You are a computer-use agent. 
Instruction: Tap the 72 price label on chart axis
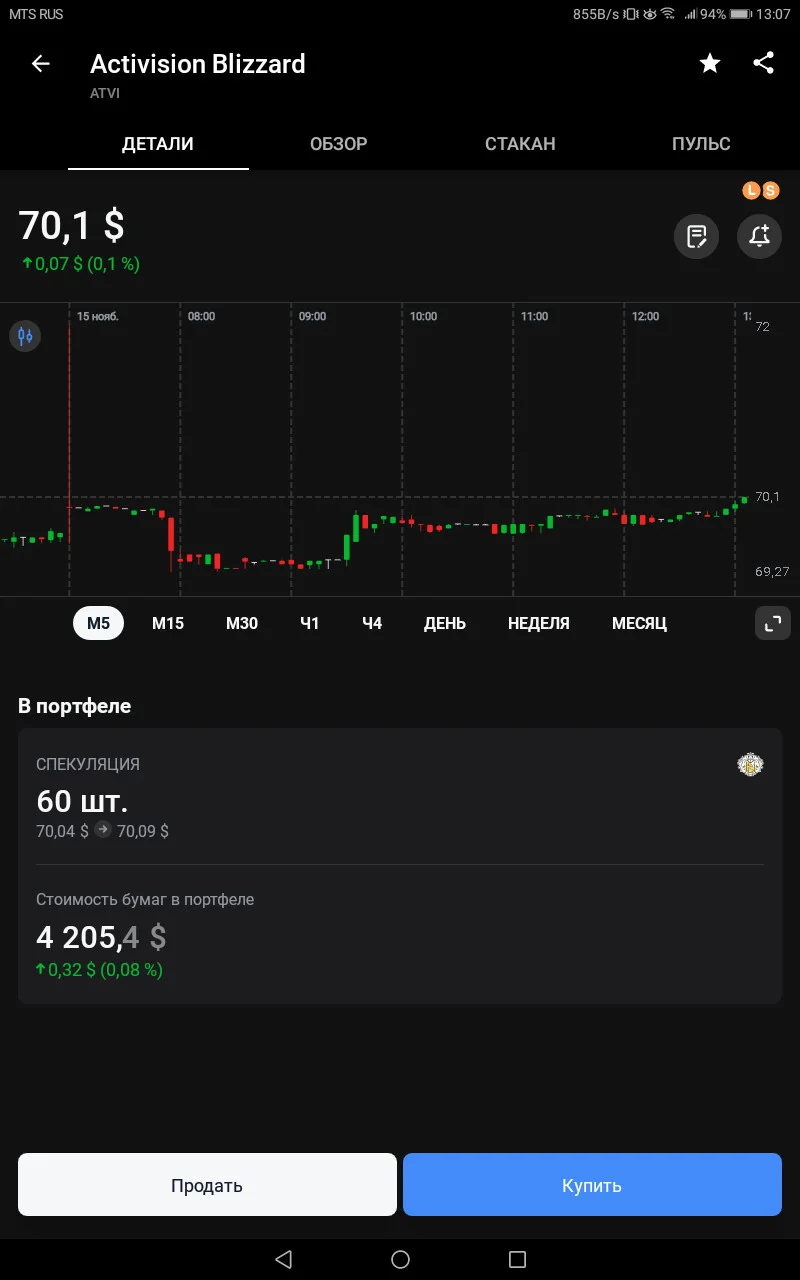tap(763, 327)
